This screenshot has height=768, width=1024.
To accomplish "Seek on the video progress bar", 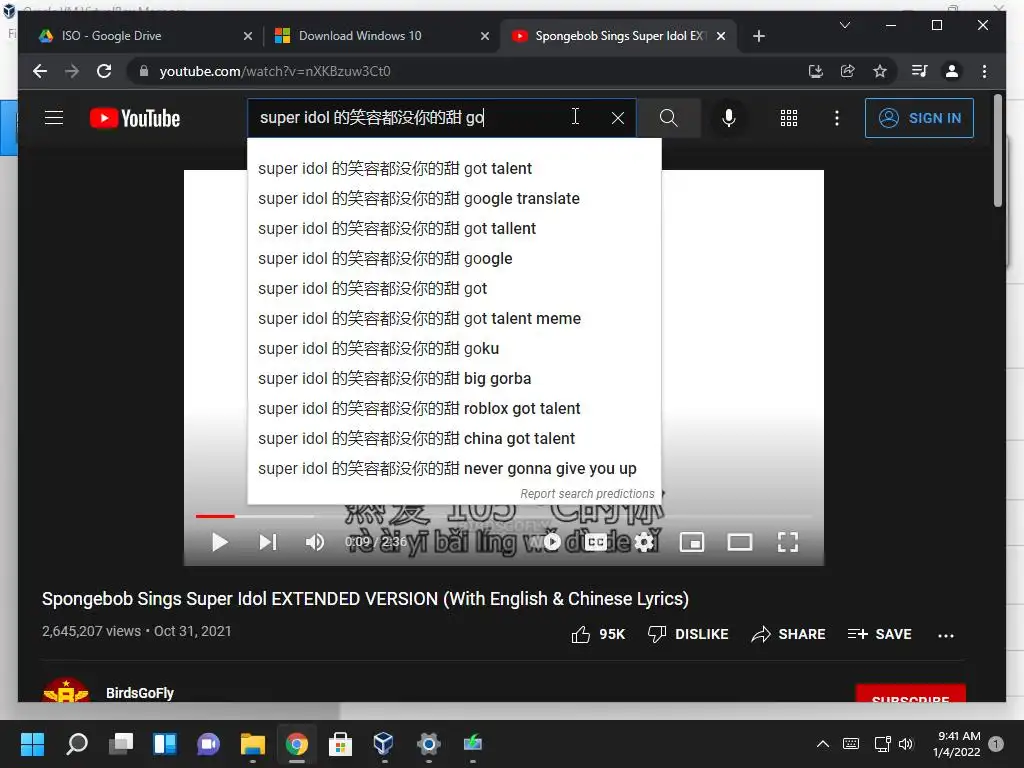I will (503, 516).
